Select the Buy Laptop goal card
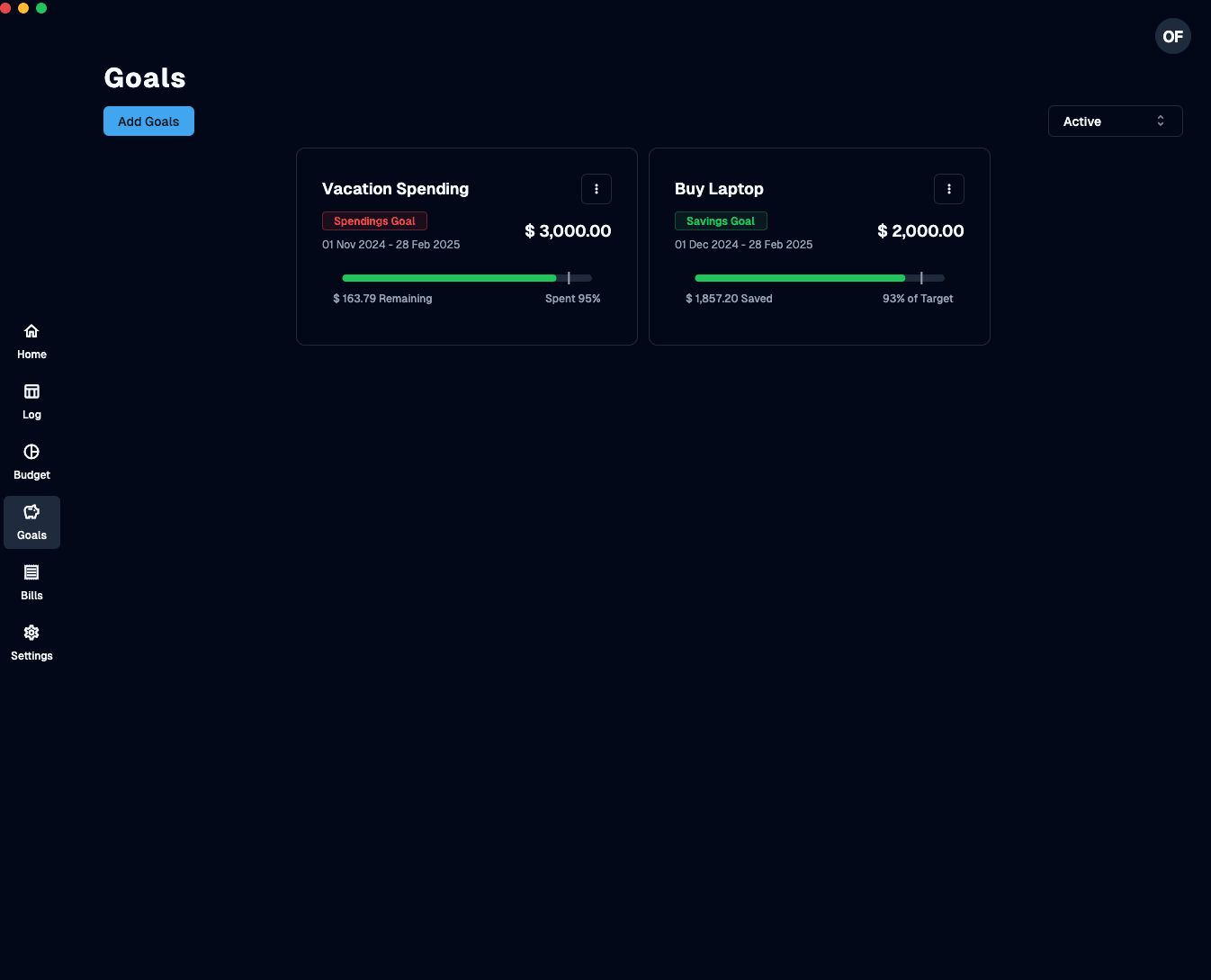This screenshot has width=1211, height=980. tap(819, 246)
